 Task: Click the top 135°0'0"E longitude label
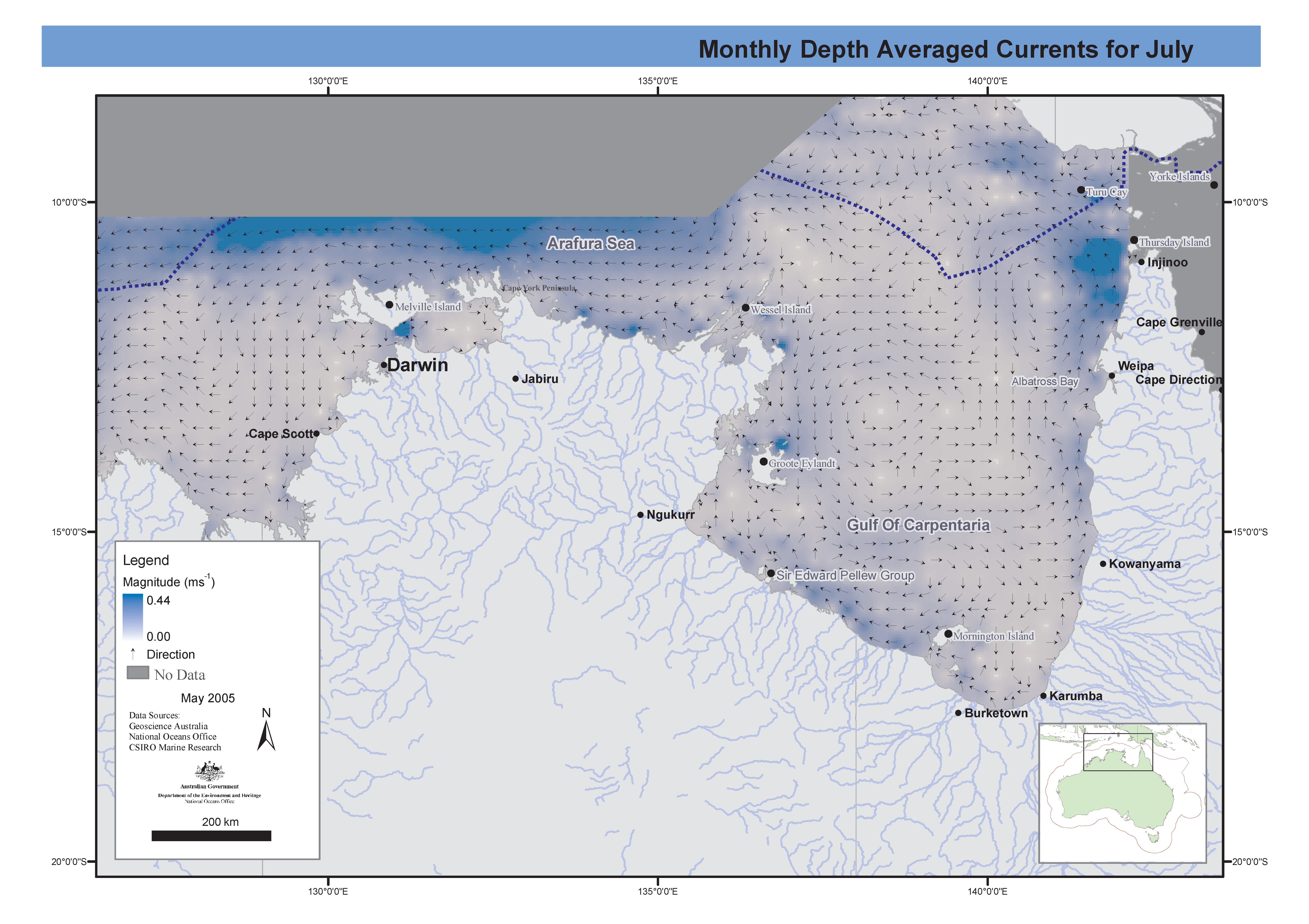point(658,81)
